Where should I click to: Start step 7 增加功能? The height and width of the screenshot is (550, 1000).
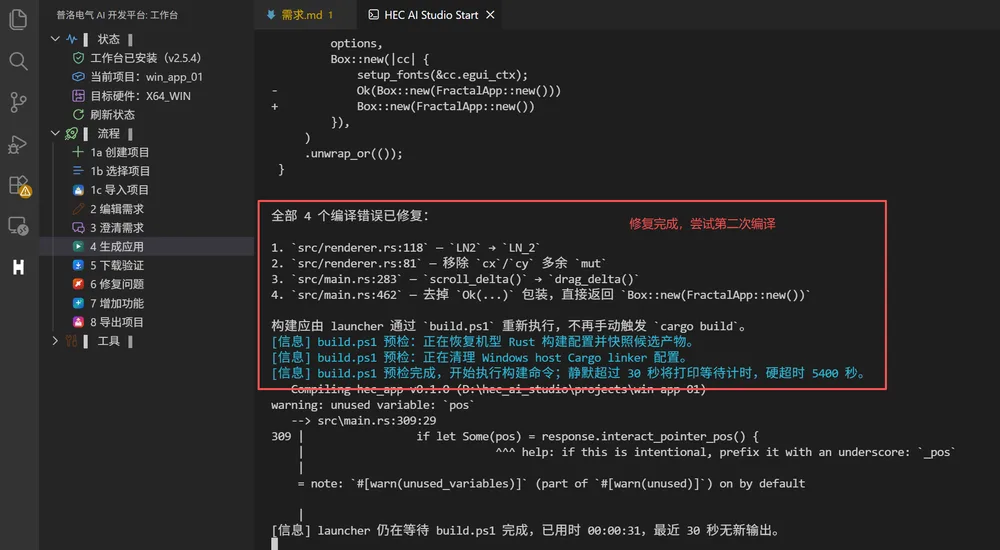[147, 303]
